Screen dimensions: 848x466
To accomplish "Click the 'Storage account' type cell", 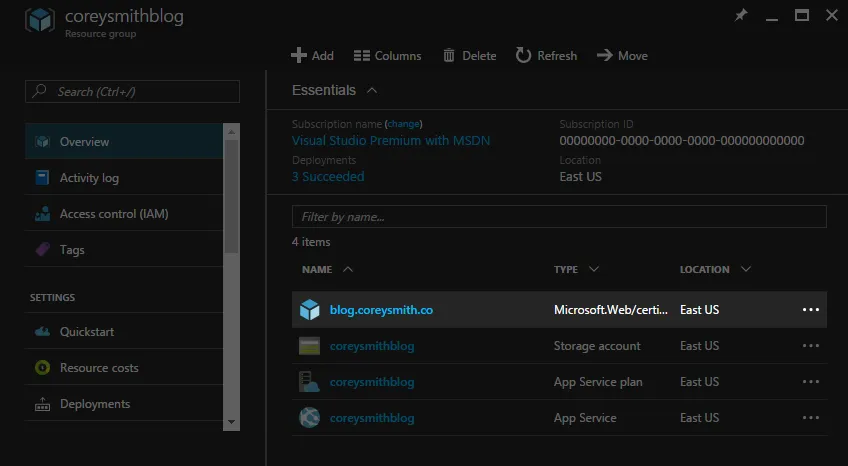I will (597, 346).
